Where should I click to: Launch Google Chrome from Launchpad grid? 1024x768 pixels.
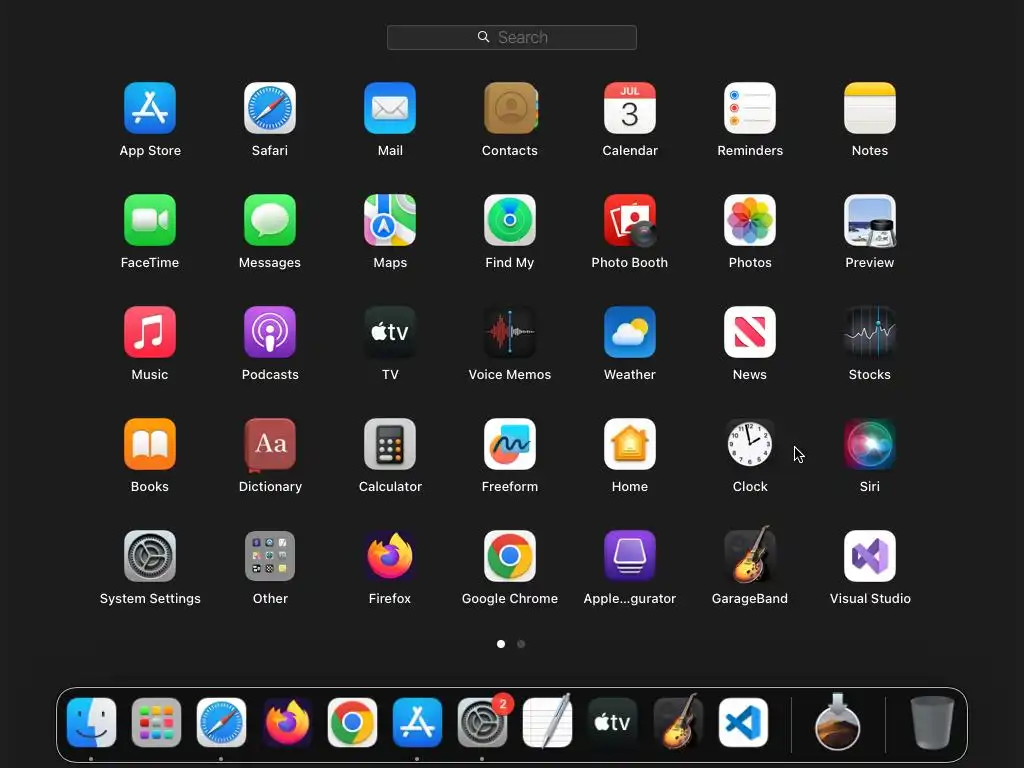point(510,556)
